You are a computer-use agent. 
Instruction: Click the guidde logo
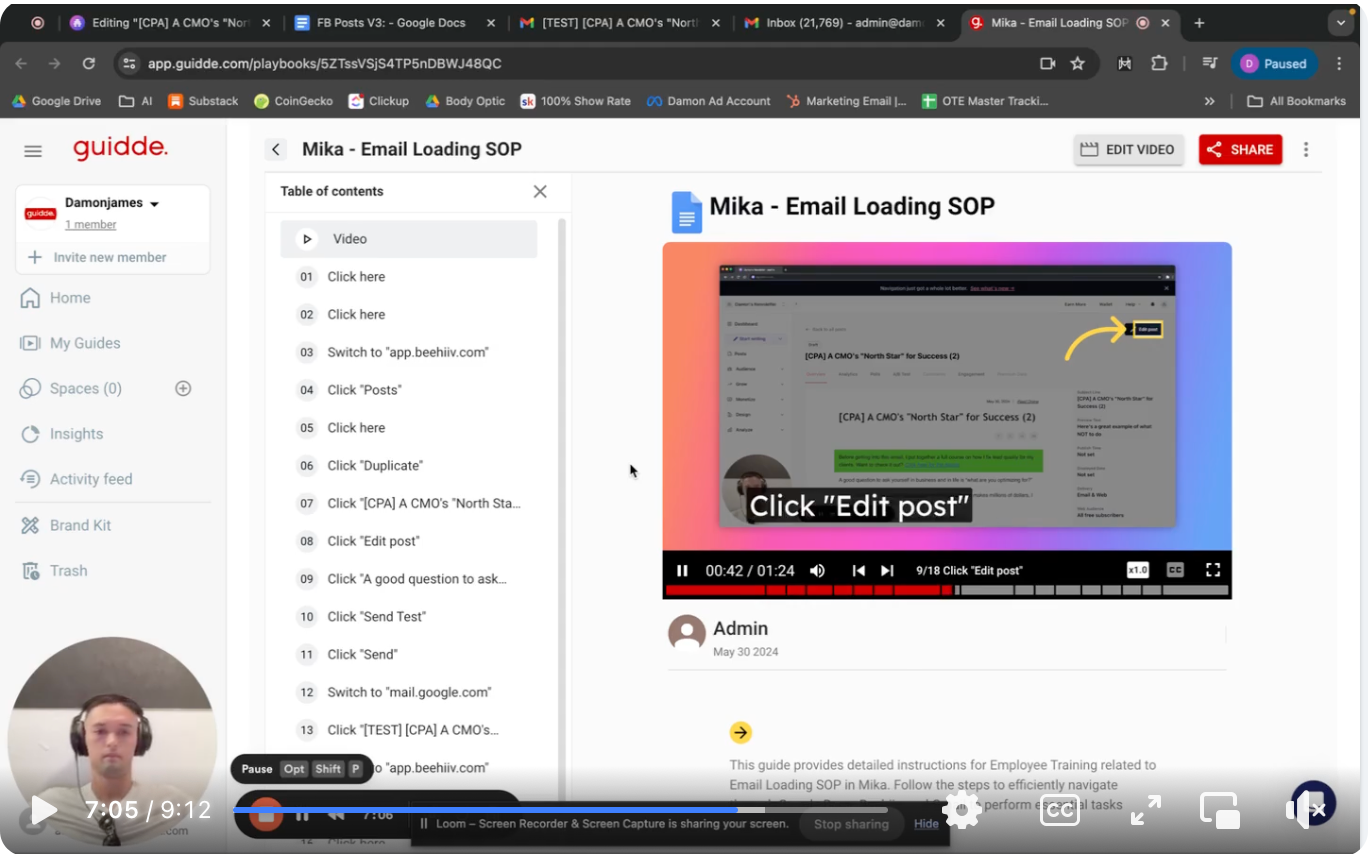pyautogui.click(x=120, y=149)
